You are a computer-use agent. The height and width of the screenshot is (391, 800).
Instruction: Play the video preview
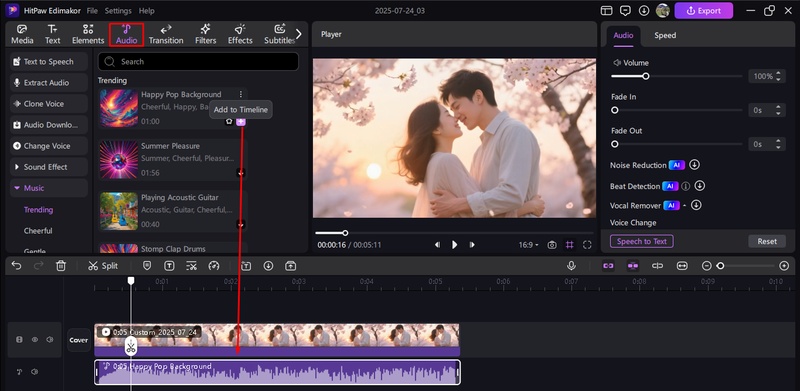(x=454, y=245)
